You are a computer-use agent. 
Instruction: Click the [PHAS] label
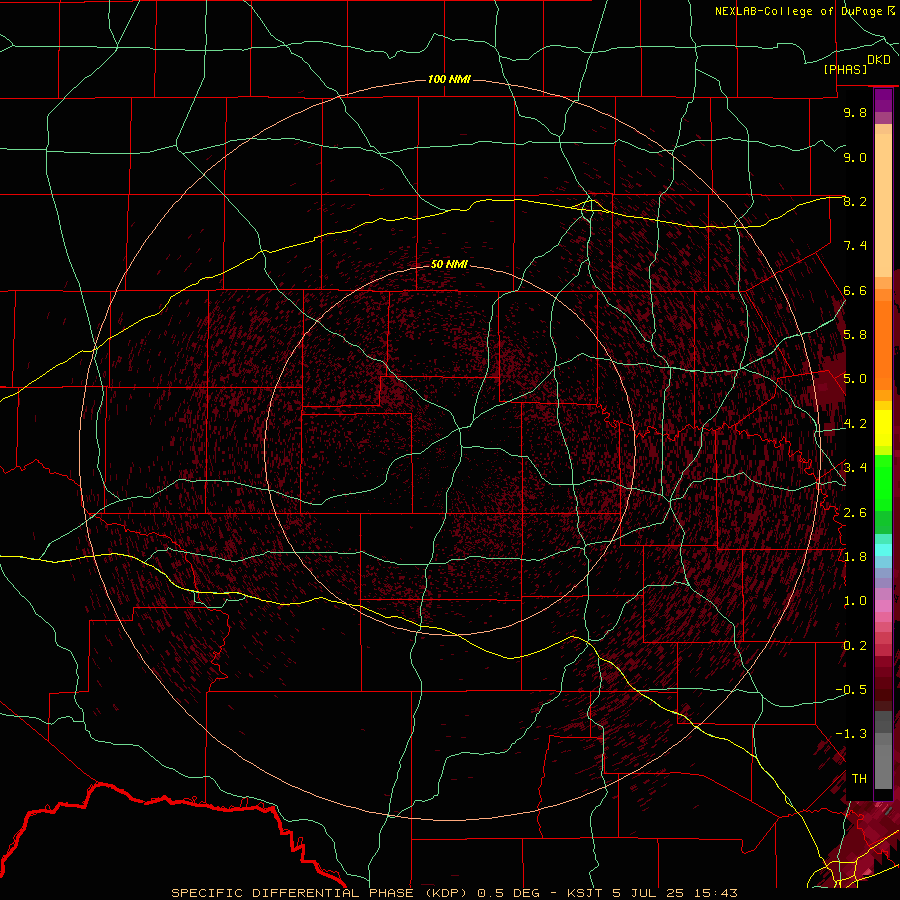point(845,69)
